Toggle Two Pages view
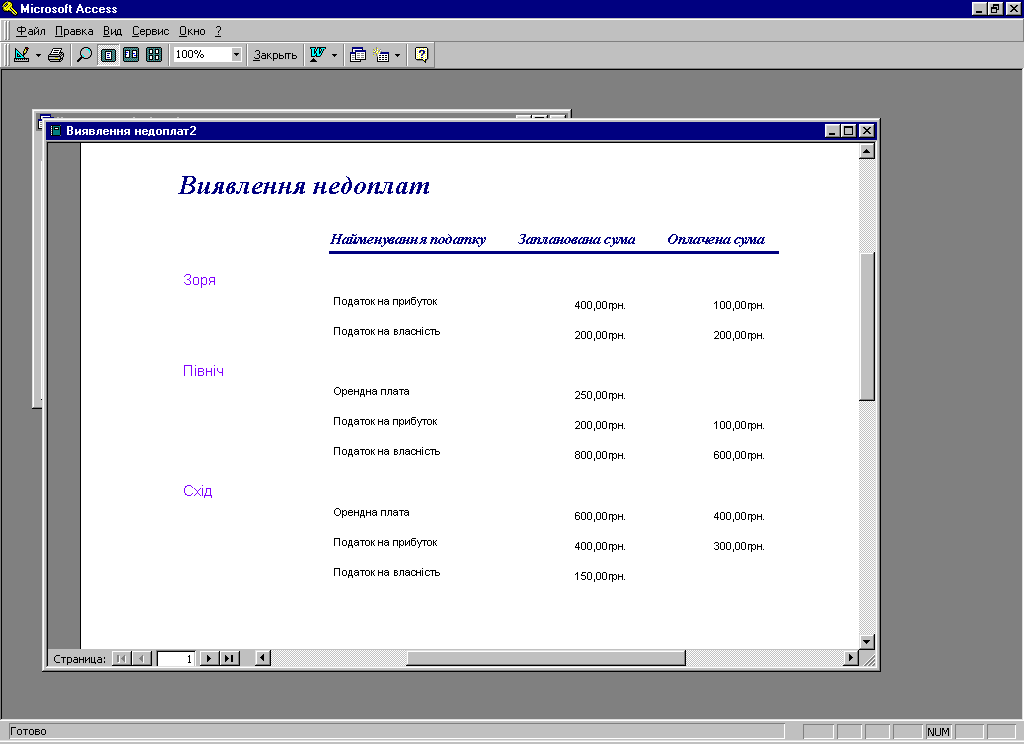This screenshot has width=1024, height=744. coord(131,55)
